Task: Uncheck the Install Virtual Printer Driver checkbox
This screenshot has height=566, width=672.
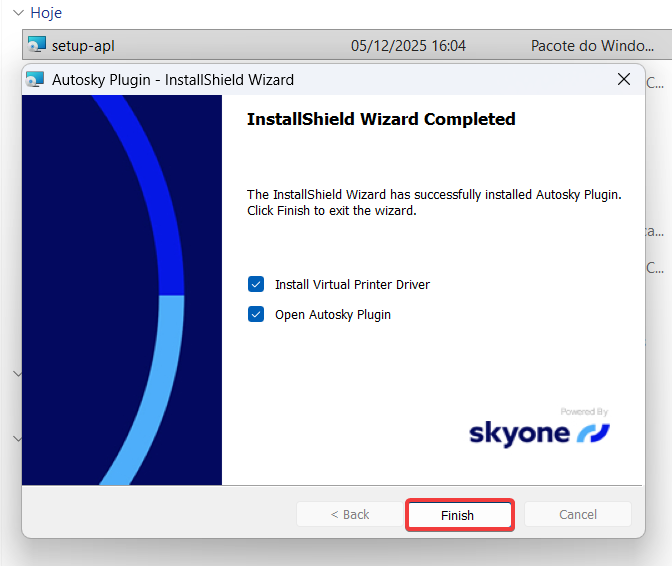Action: point(257,285)
